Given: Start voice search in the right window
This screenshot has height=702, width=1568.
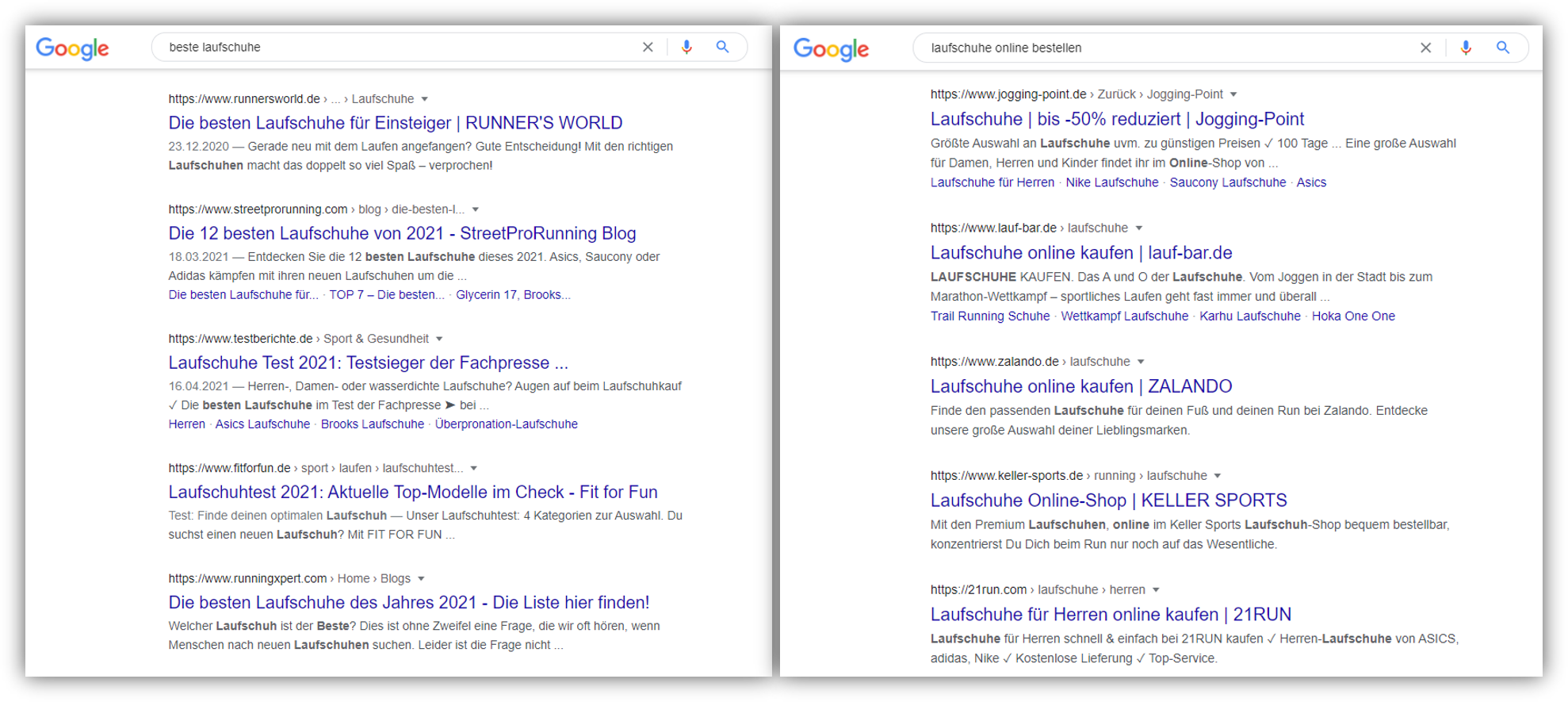Looking at the screenshot, I should pos(1466,48).
